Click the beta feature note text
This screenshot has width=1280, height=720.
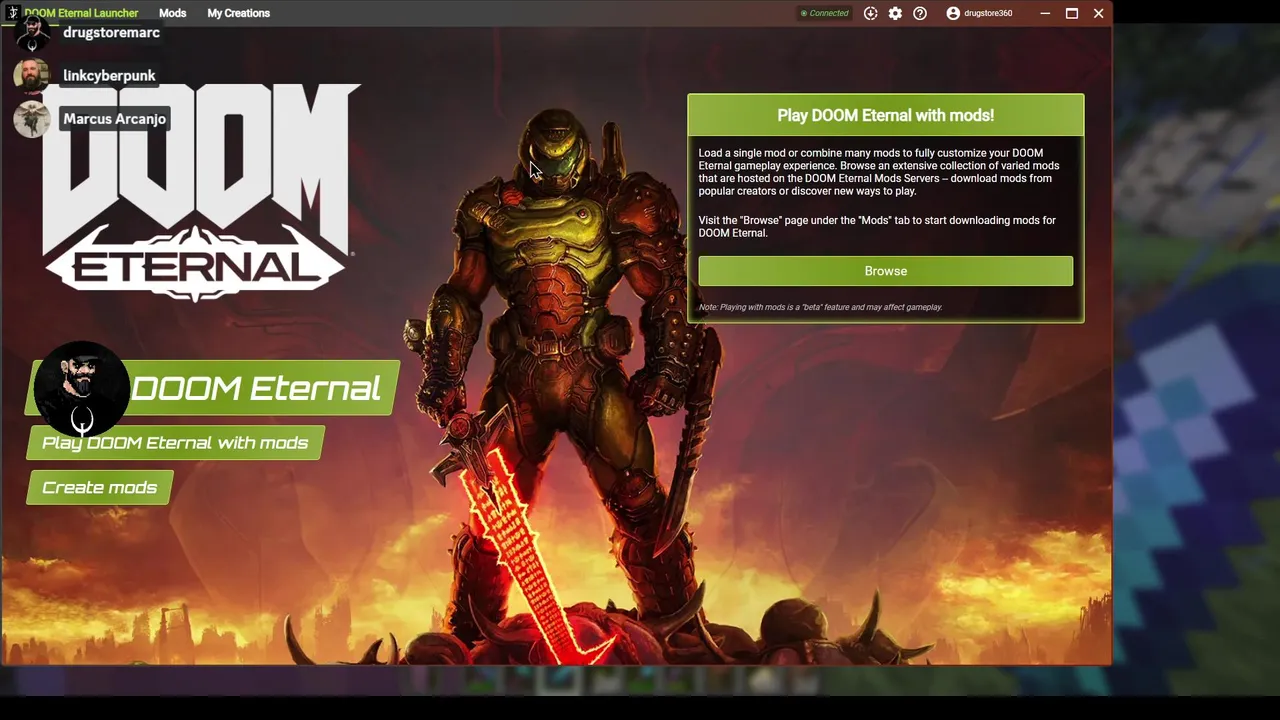820,307
